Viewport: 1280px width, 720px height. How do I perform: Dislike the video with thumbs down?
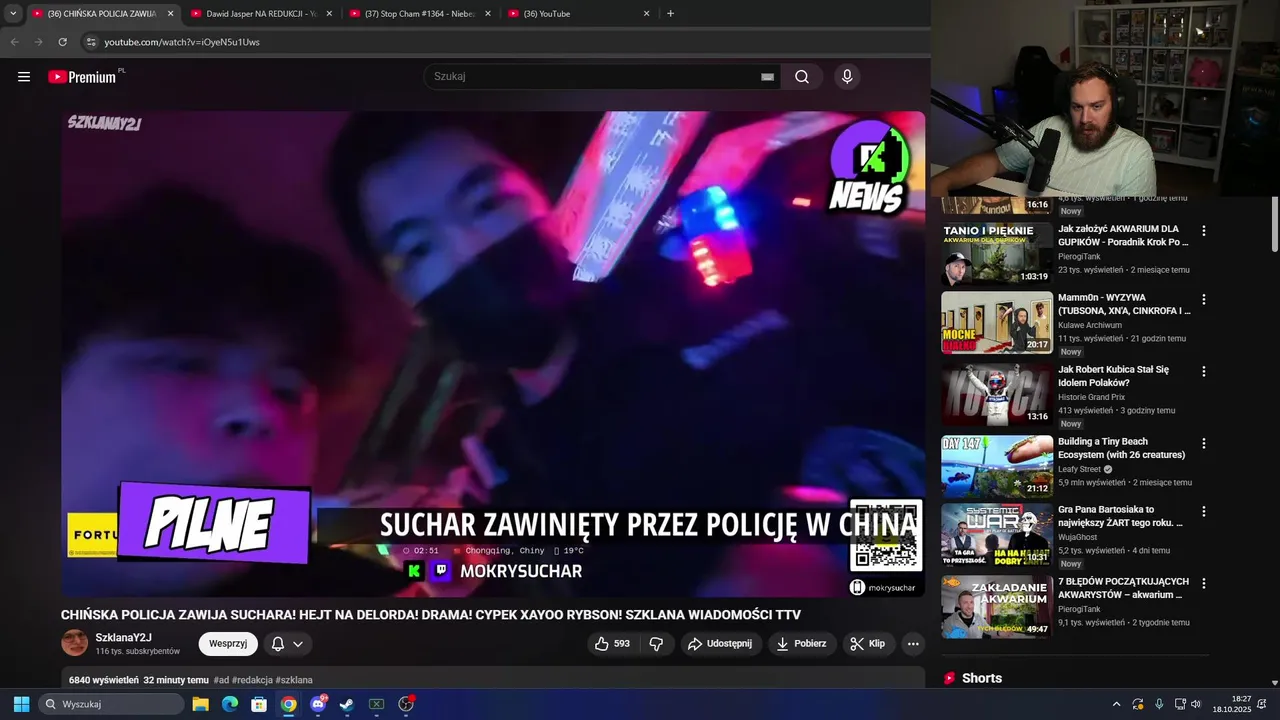point(656,644)
